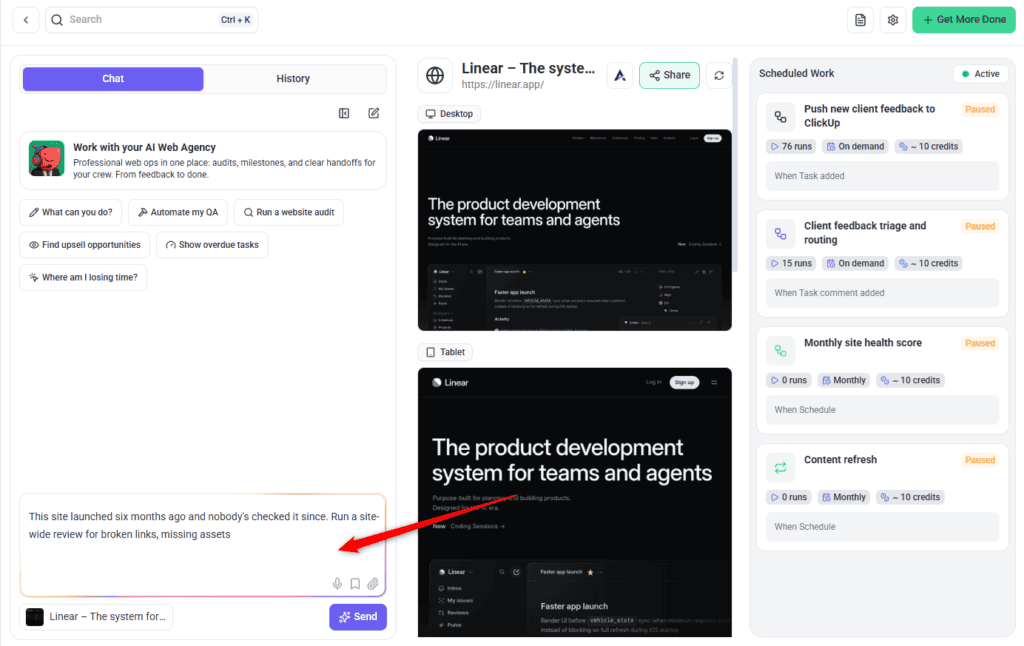The image size is (1024, 646).
Task: Click When Schedule under Content refresh
Action: [x=882, y=526]
